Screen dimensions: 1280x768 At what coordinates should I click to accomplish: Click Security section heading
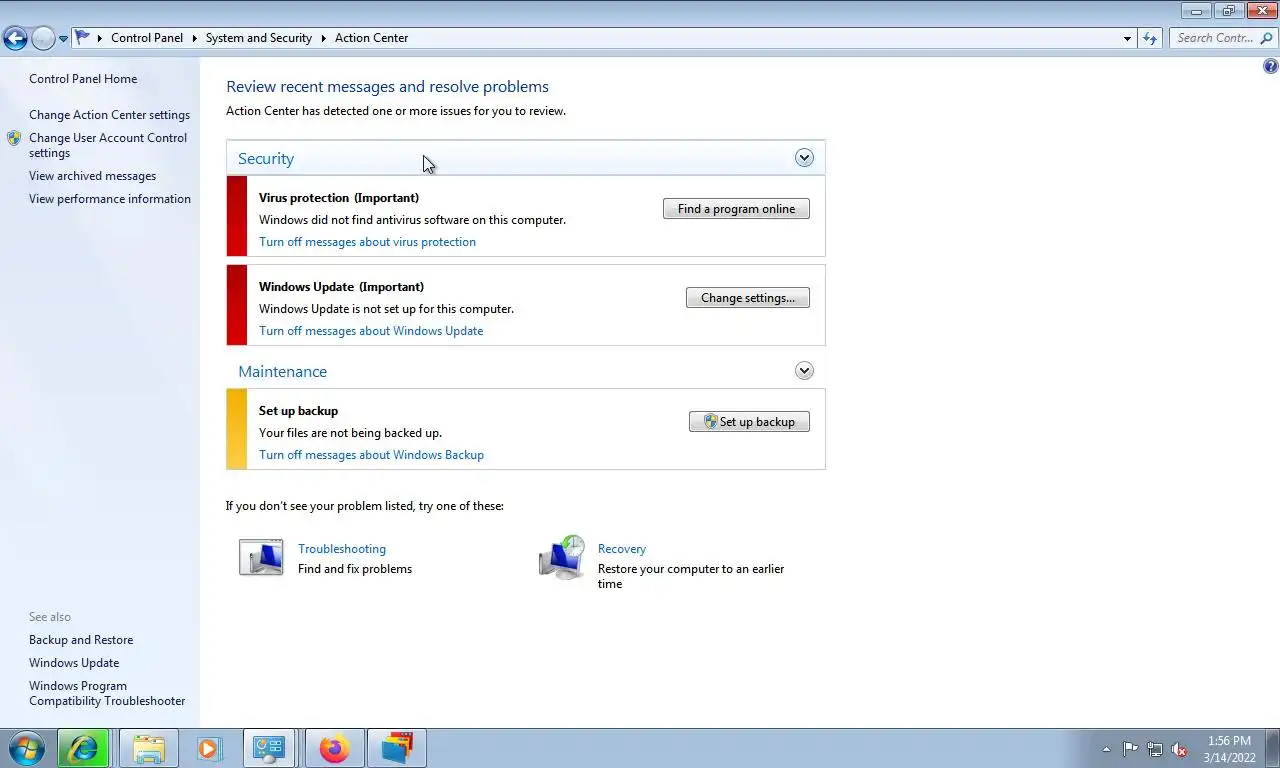tap(265, 159)
